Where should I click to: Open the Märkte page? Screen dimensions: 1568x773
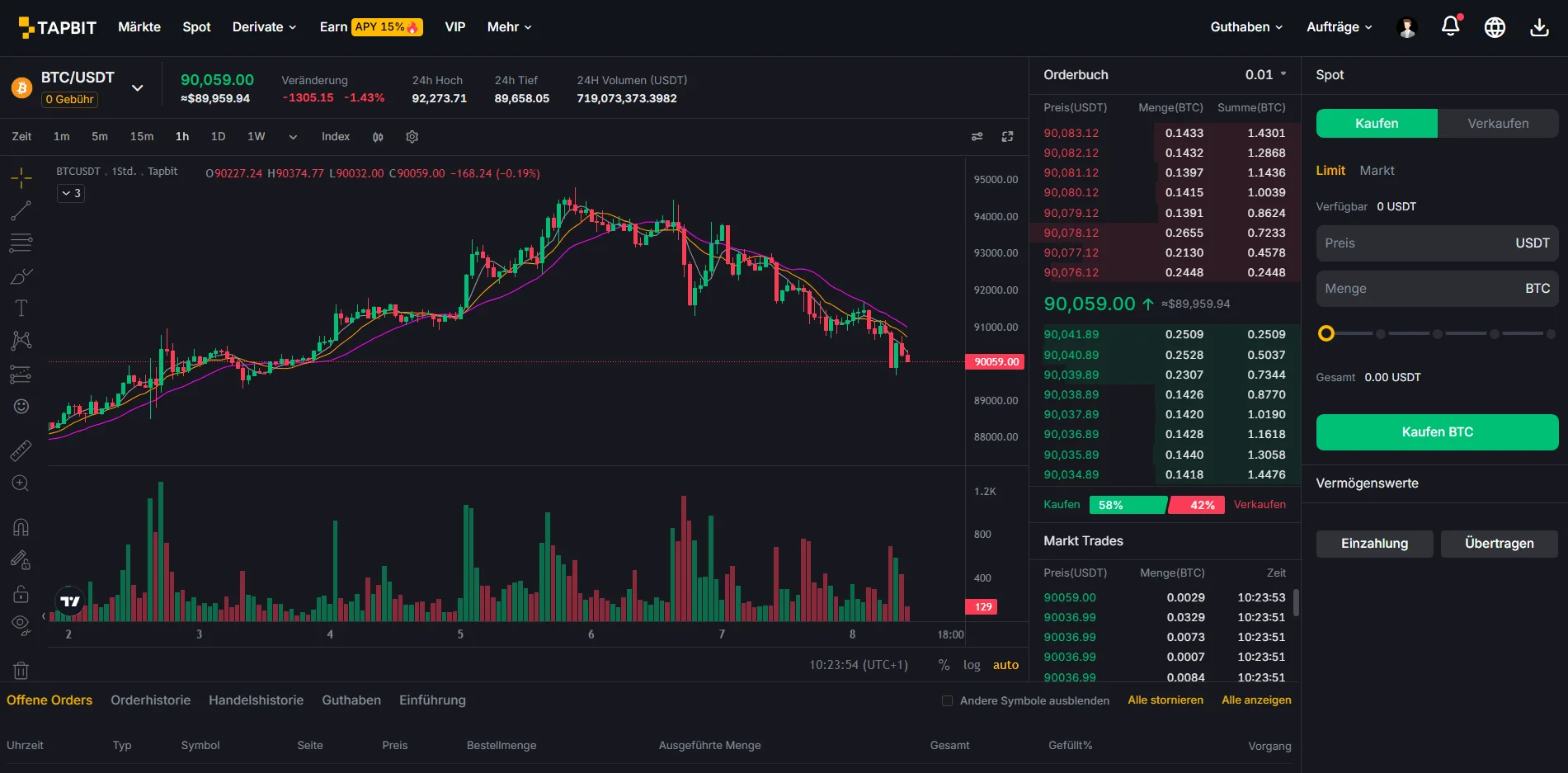[139, 27]
